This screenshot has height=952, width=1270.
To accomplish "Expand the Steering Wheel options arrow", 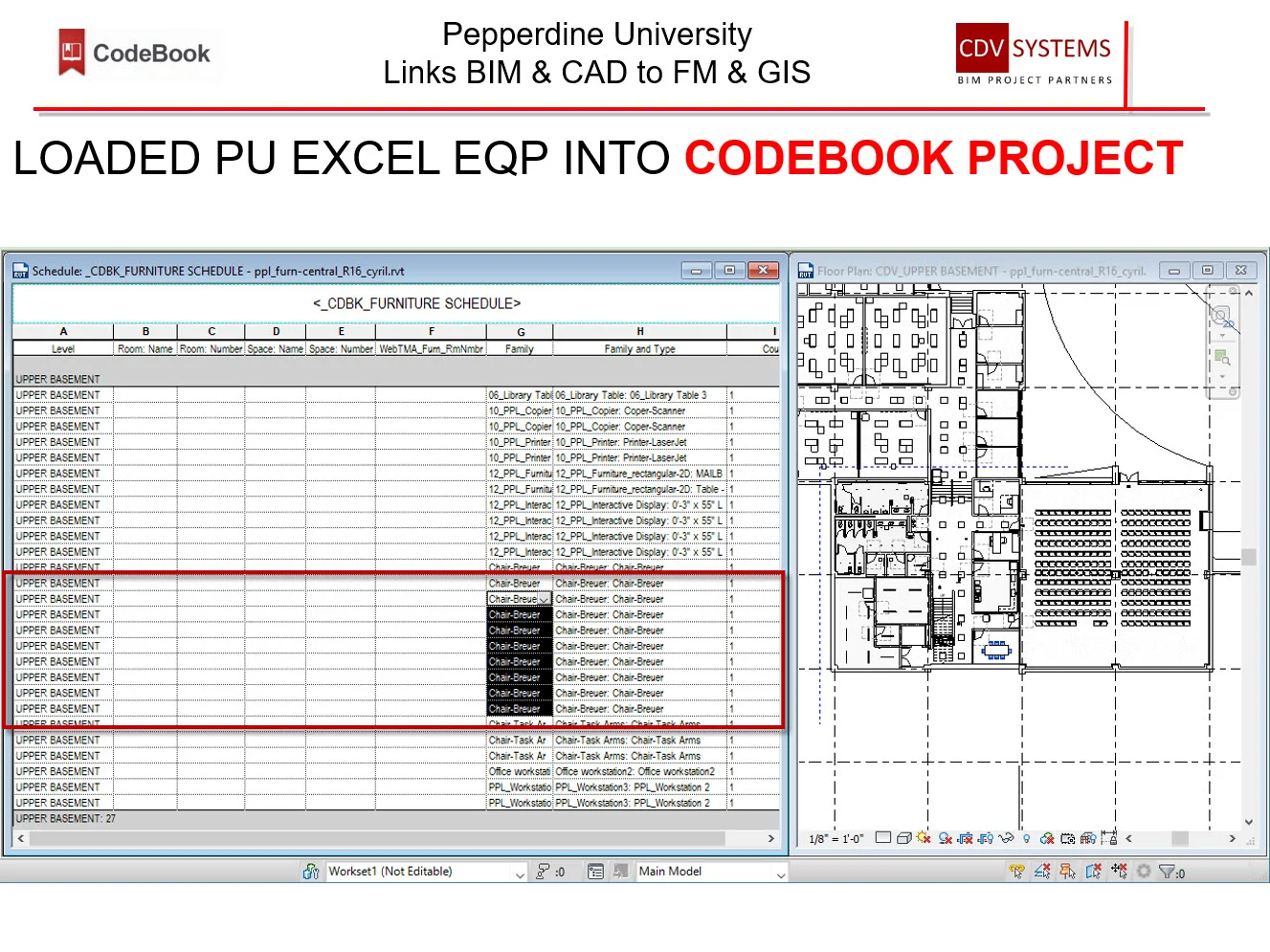I will (x=1222, y=336).
